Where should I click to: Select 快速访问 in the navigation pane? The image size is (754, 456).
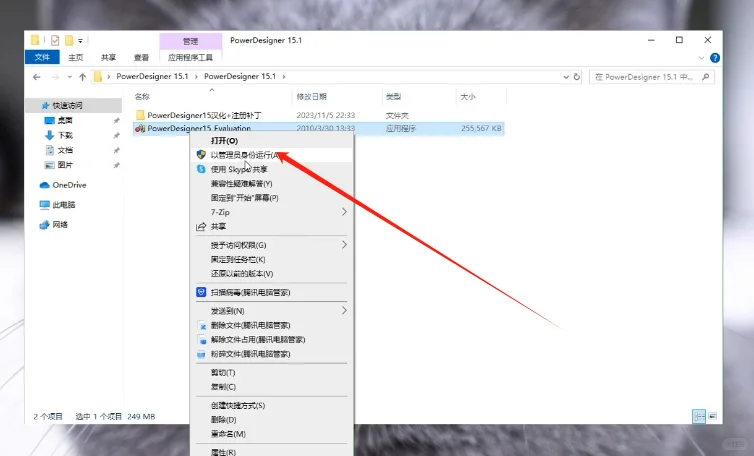[x=67, y=105]
